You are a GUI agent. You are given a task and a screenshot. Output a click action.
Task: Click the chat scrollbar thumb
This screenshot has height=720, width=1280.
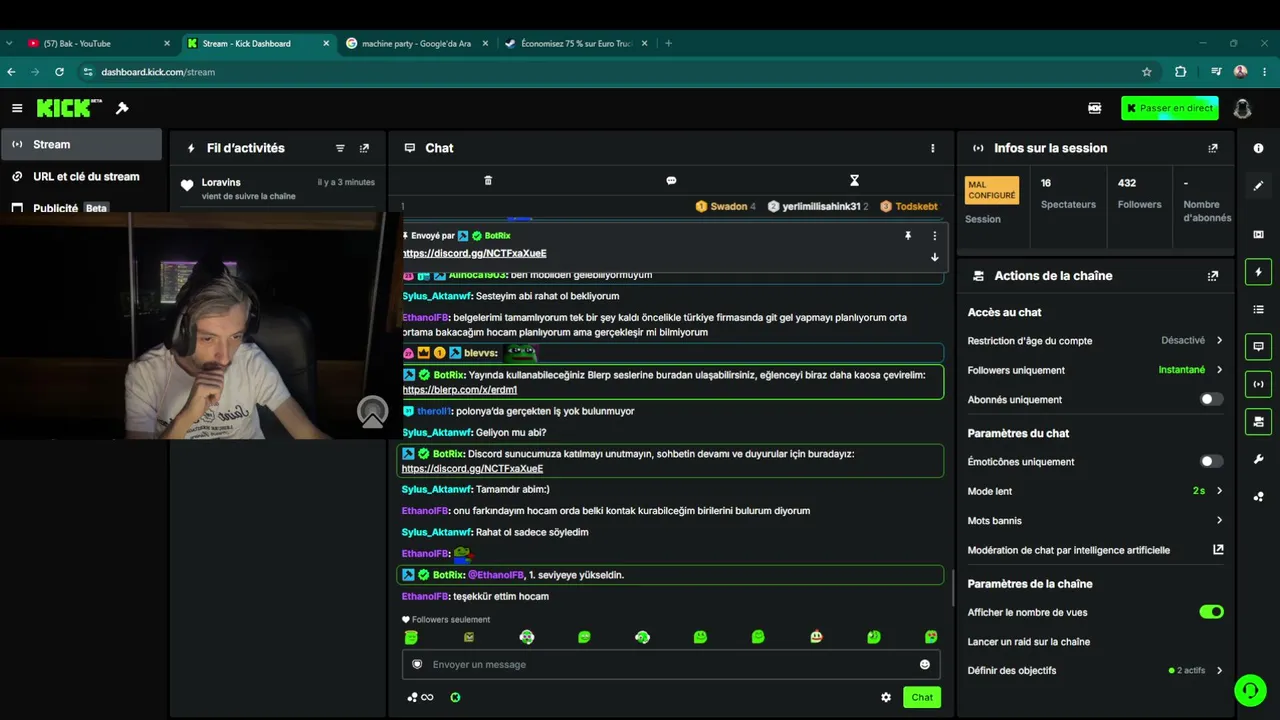953,589
